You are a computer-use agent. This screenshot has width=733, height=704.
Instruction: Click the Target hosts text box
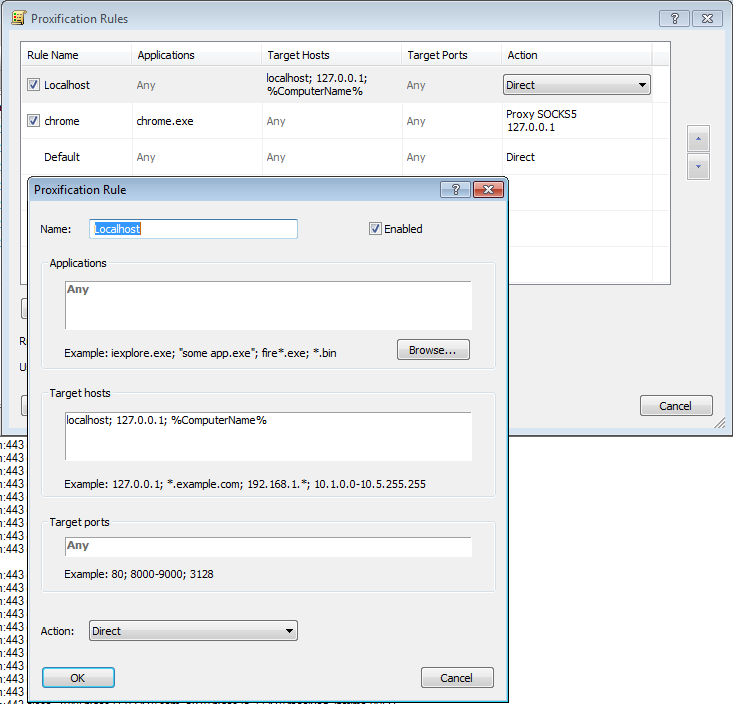tap(268, 436)
